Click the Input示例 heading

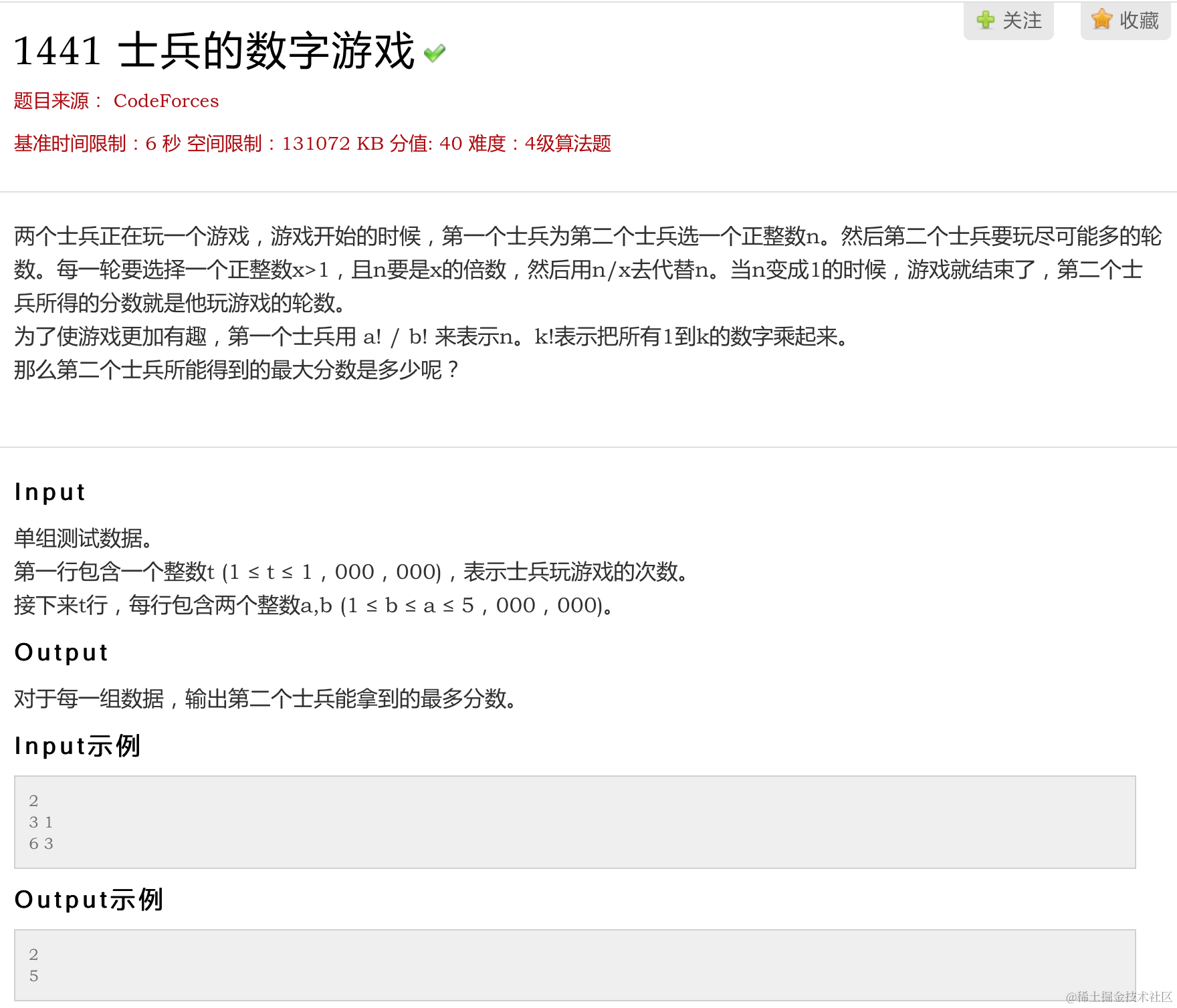click(78, 746)
